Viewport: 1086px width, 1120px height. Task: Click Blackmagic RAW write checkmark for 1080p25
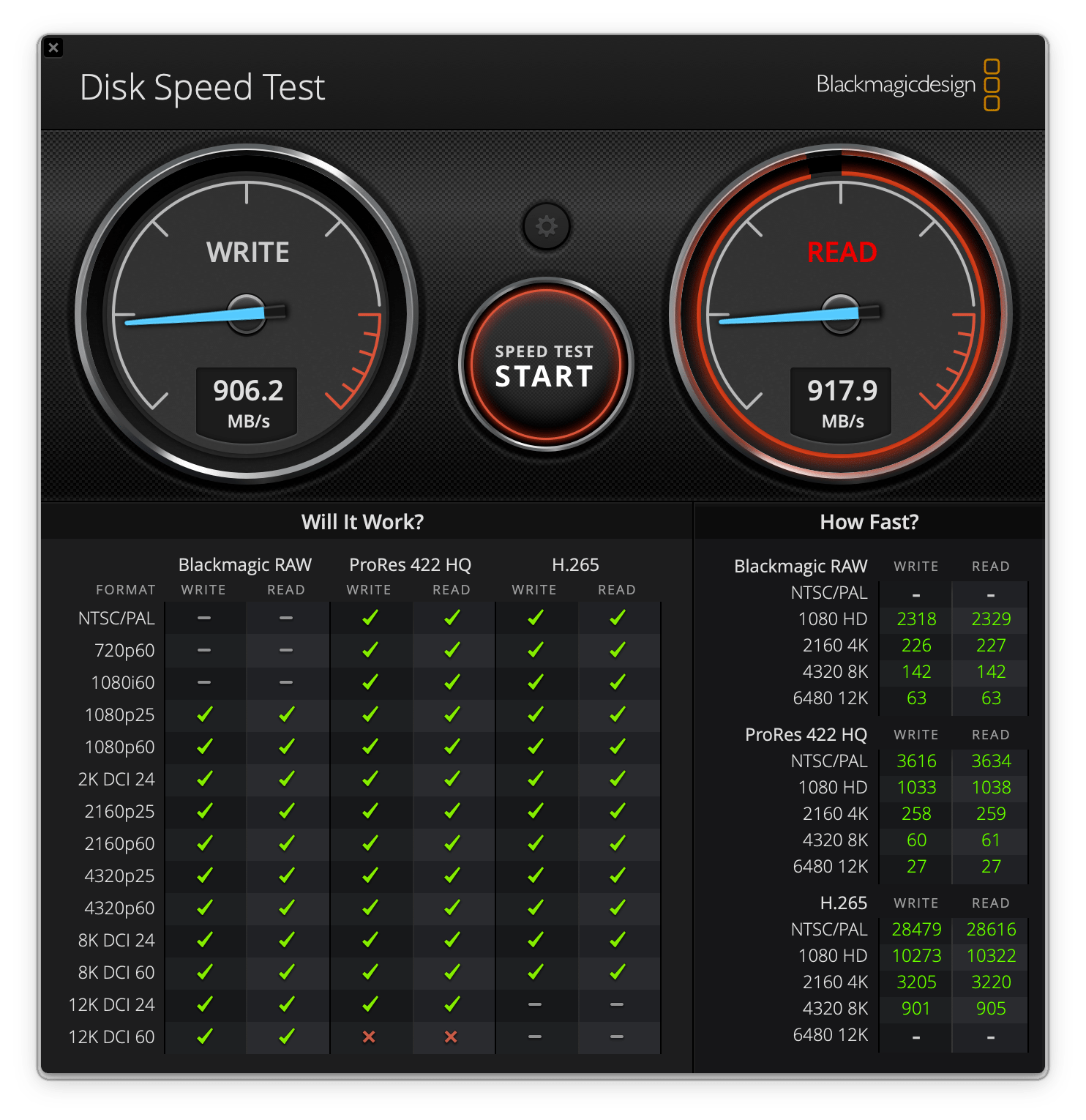point(204,714)
